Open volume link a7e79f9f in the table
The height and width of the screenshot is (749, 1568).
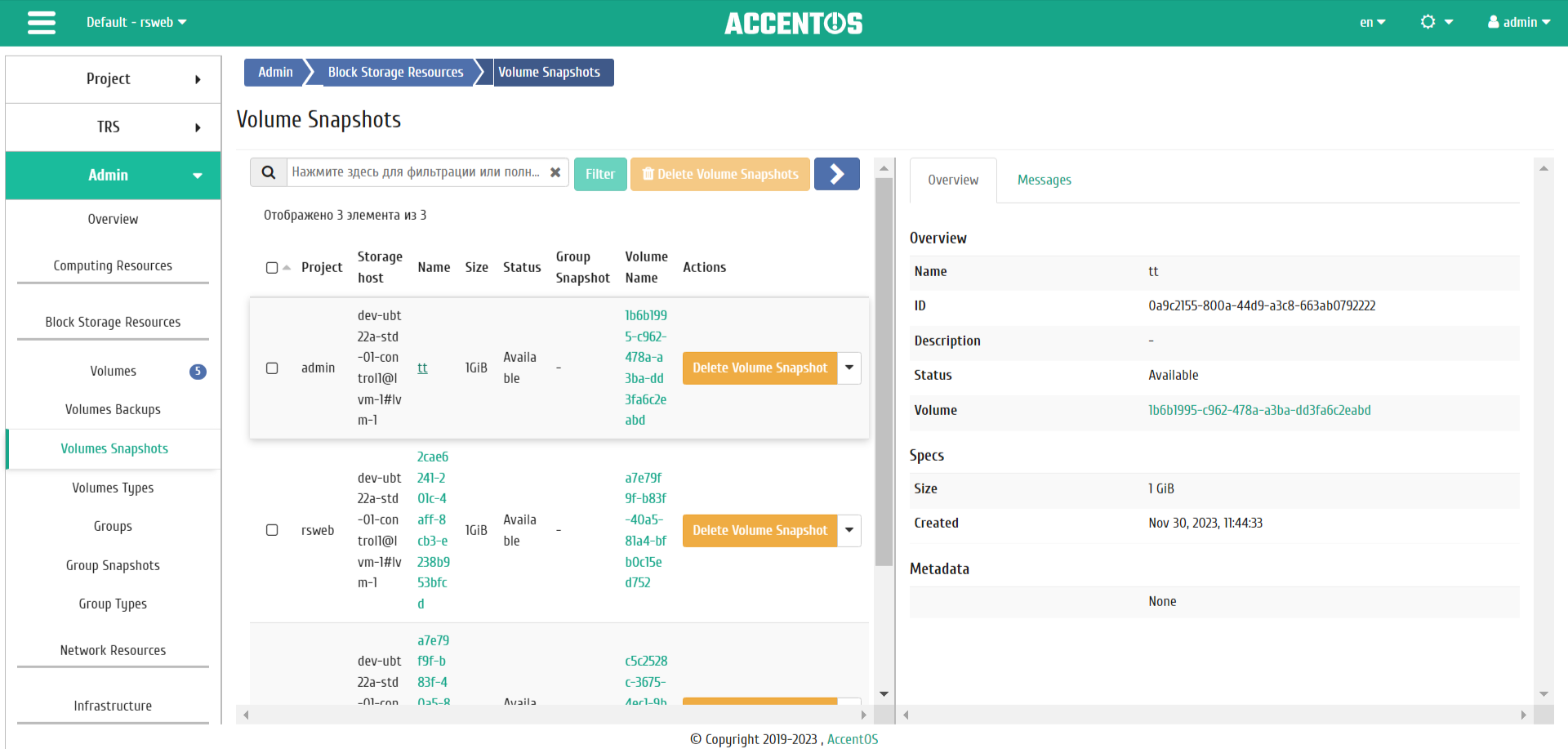(646, 530)
